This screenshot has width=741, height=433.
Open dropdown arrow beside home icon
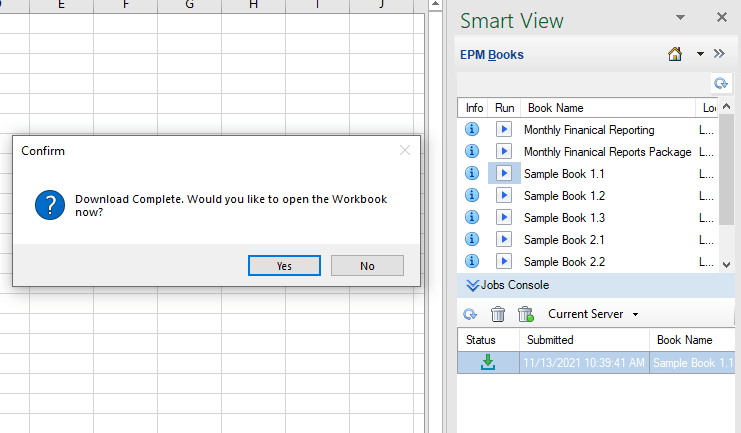click(700, 55)
